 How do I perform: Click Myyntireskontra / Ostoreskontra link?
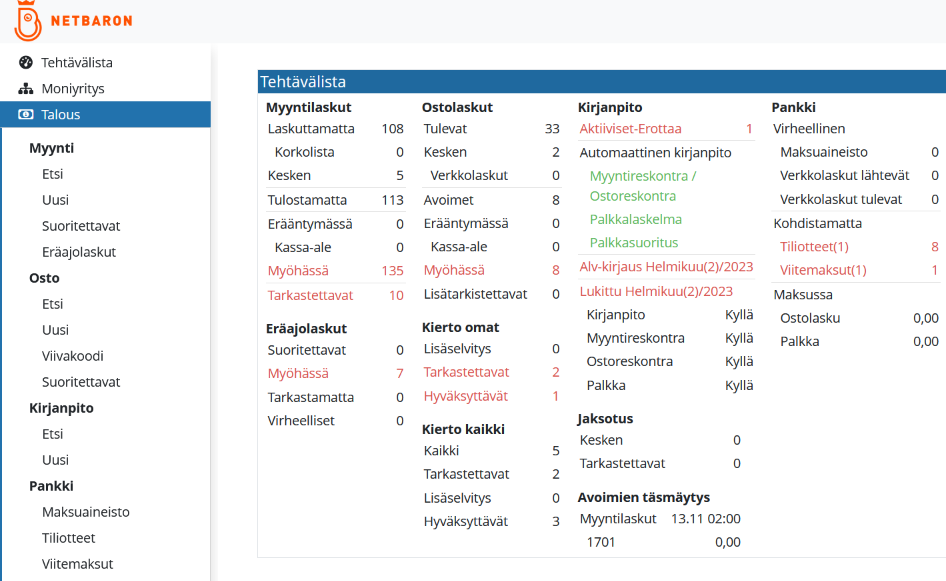click(643, 186)
